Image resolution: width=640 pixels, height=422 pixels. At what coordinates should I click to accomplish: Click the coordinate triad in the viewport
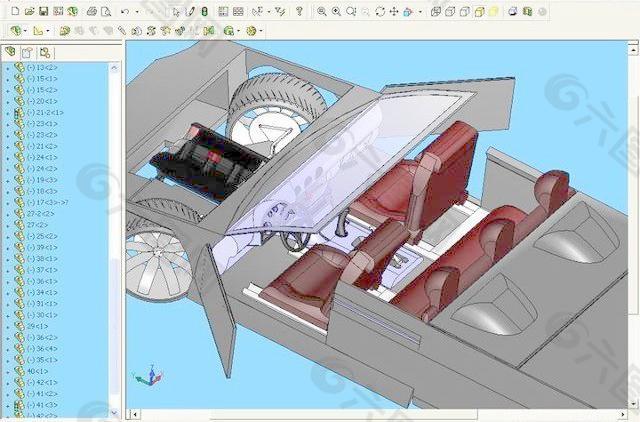(x=149, y=375)
